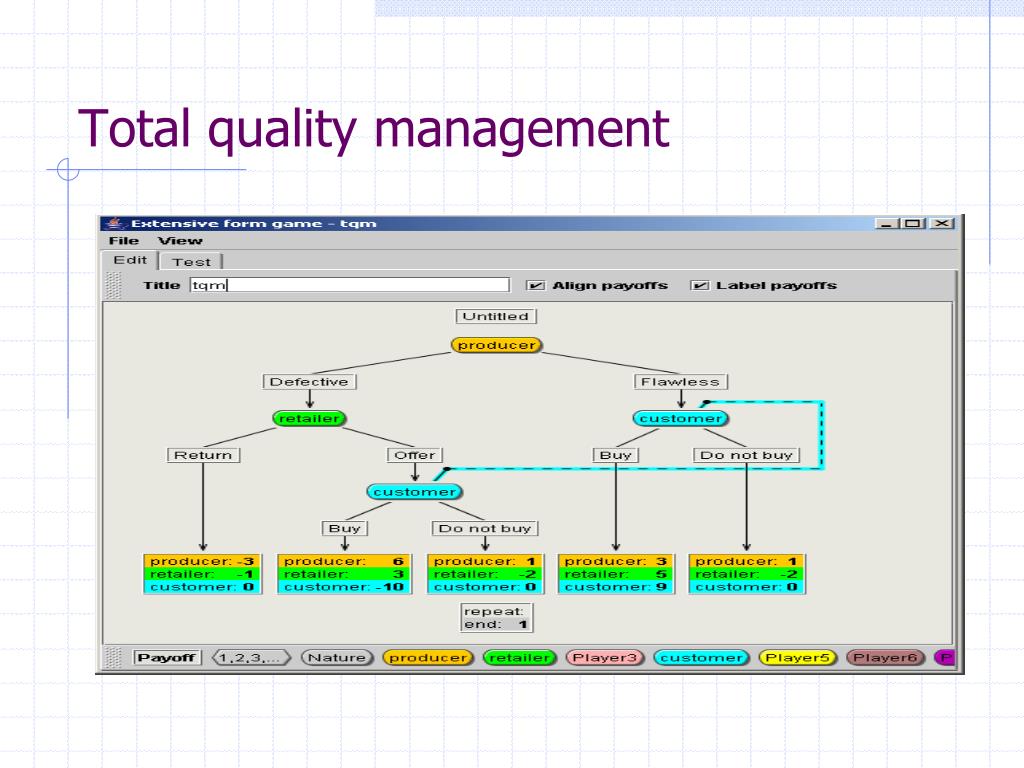Viewport: 1024px width, 768px height.
Task: Select the producer root node
Action: (x=496, y=346)
